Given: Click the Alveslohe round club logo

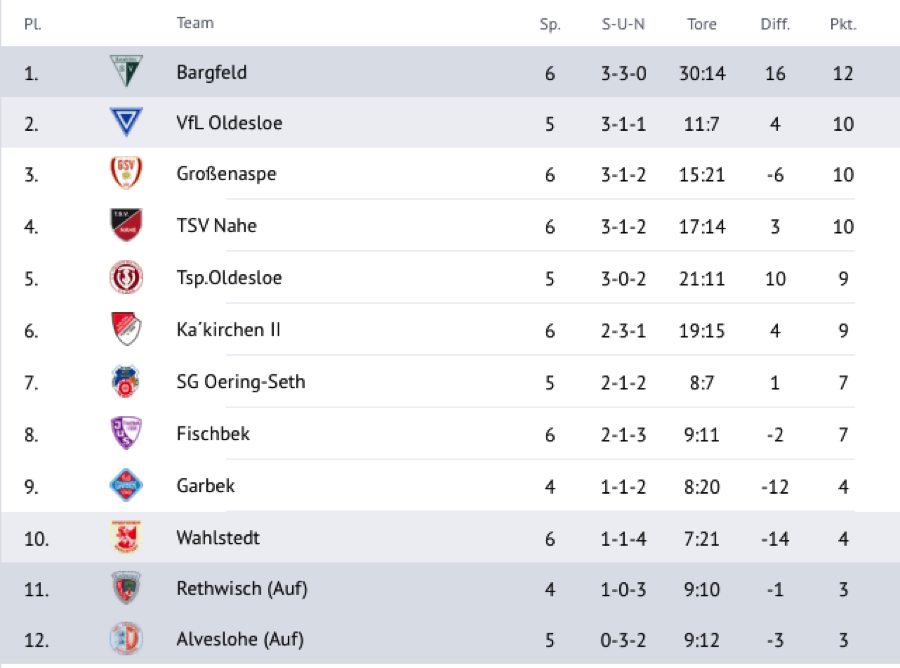Looking at the screenshot, I should click(126, 638).
